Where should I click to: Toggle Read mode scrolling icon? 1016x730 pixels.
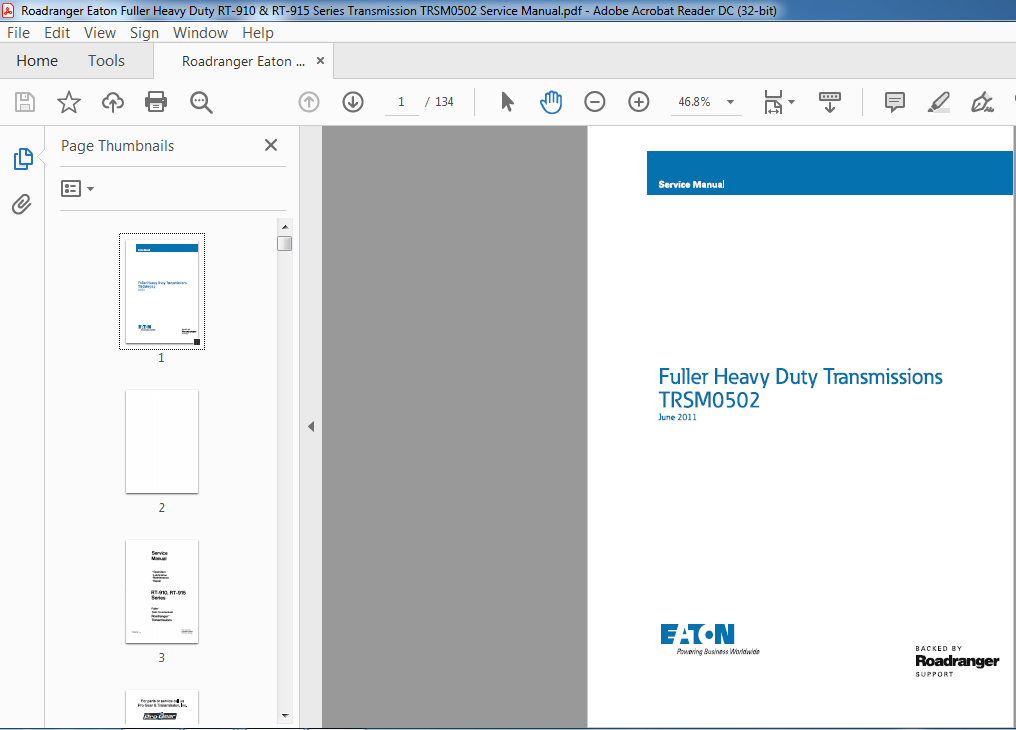(829, 102)
